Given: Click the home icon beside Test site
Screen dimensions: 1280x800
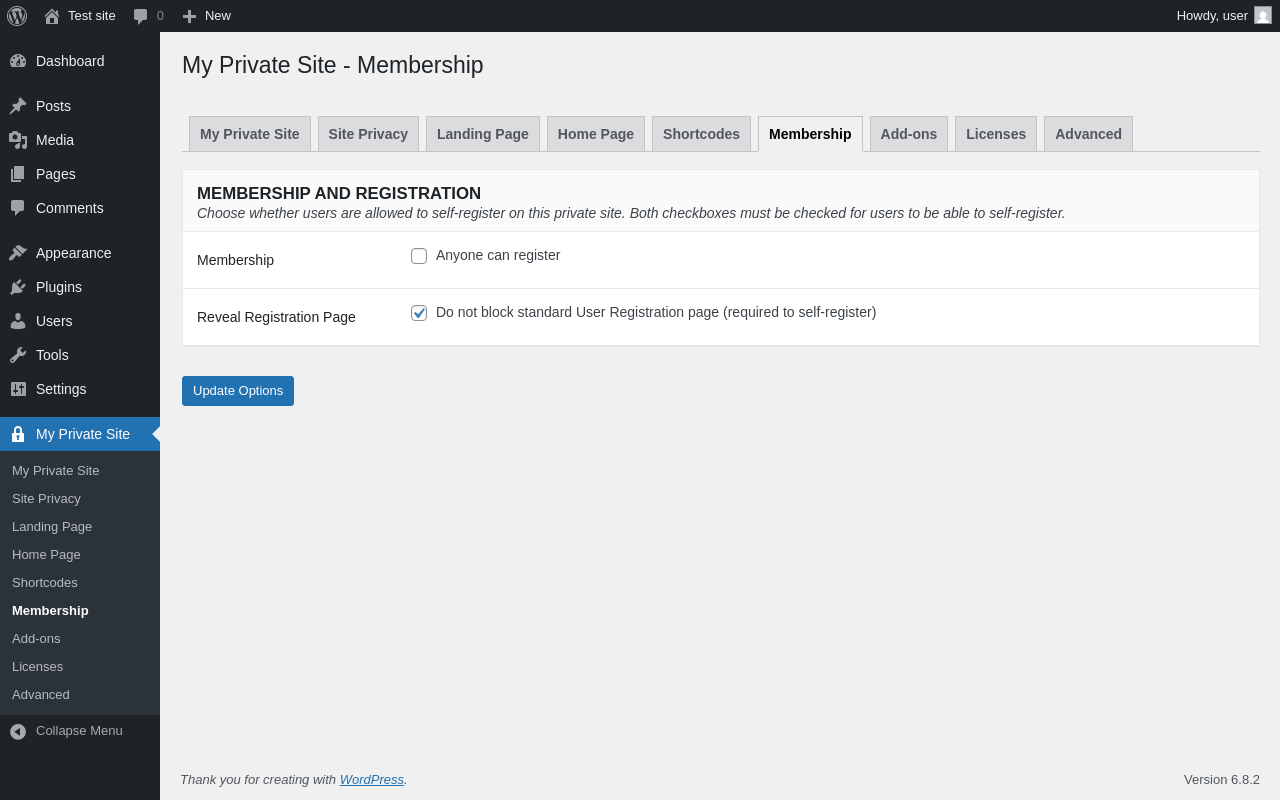Looking at the screenshot, I should (x=52, y=16).
